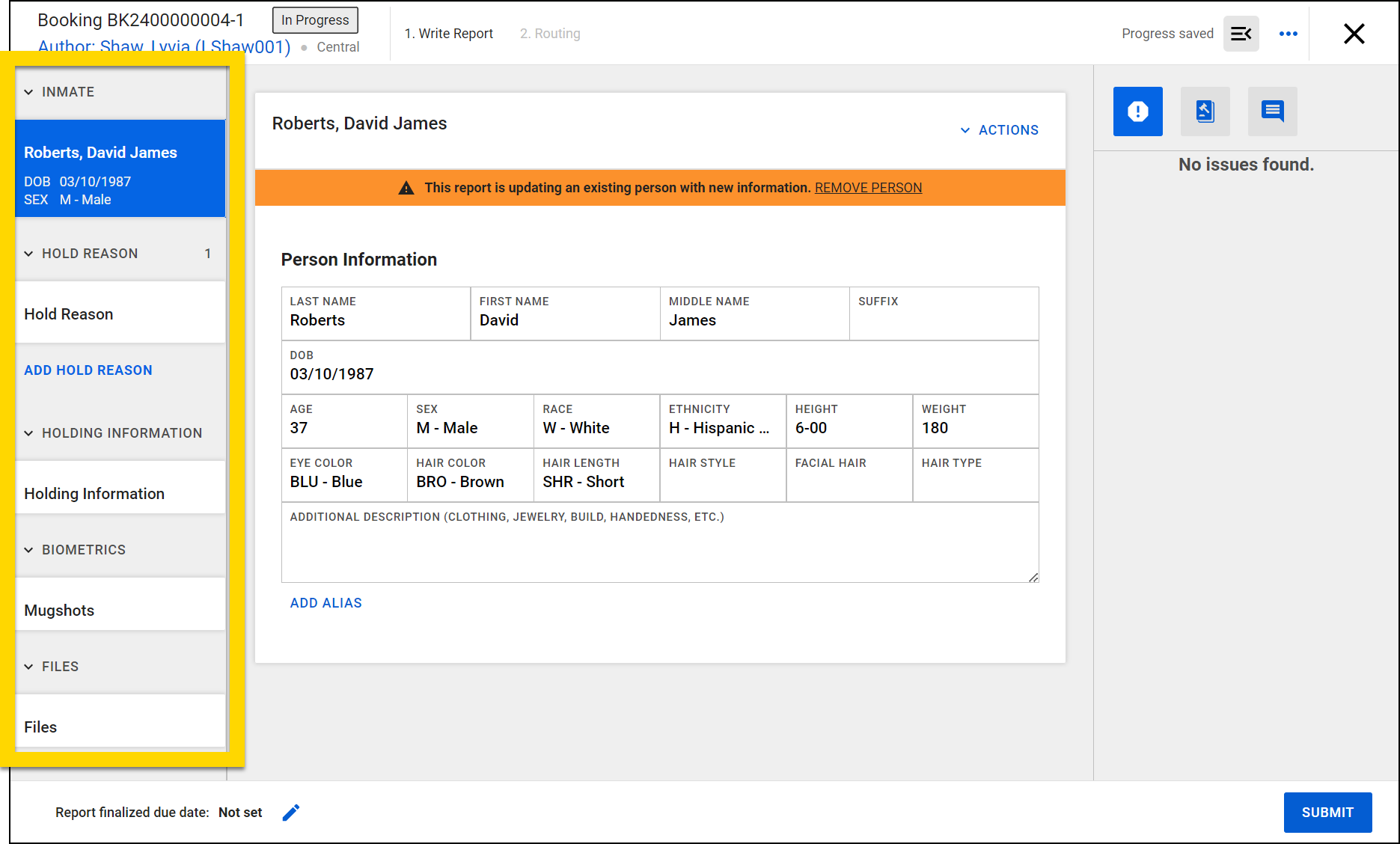This screenshot has width=1400, height=844.
Task: Open the issues panel via the alert icon
Action: pos(1137,111)
